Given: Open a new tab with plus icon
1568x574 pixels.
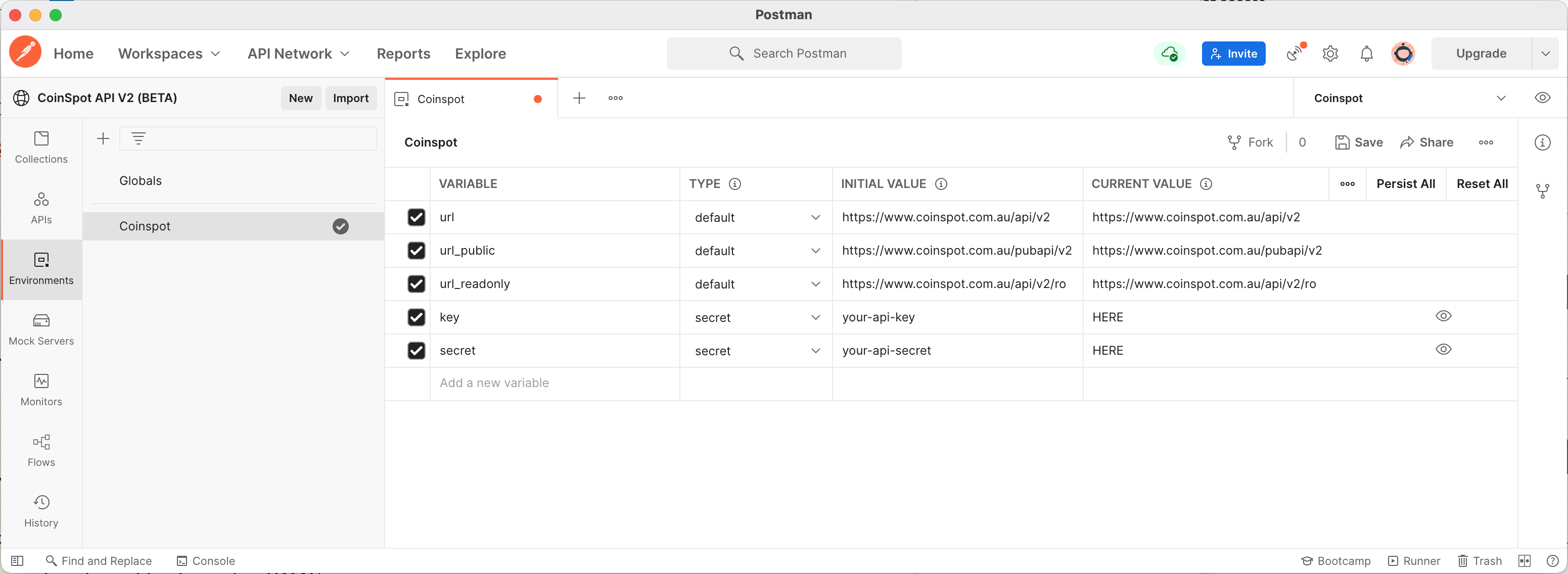Looking at the screenshot, I should (x=579, y=98).
